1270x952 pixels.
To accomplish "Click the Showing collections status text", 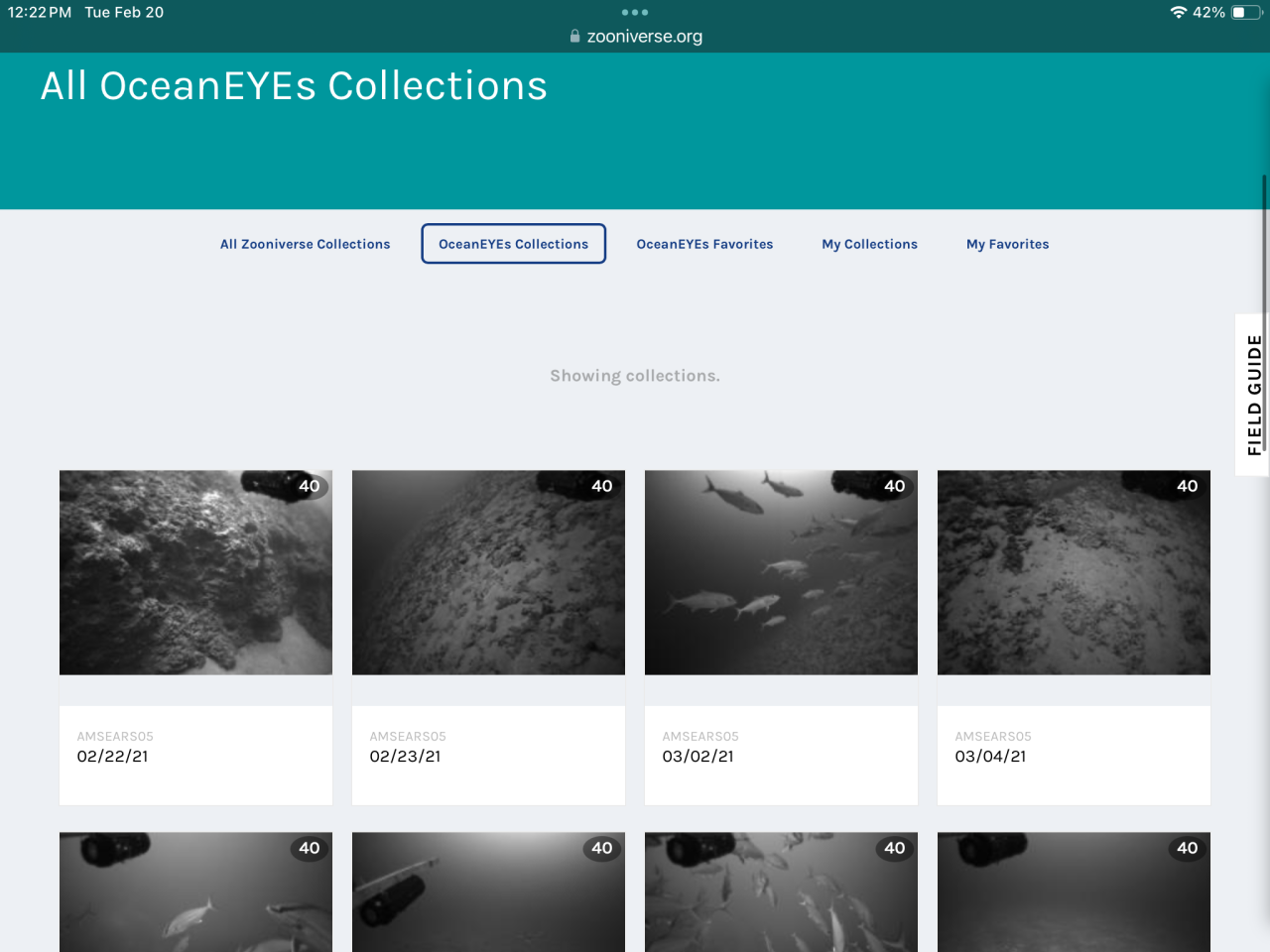I will click(x=635, y=376).
